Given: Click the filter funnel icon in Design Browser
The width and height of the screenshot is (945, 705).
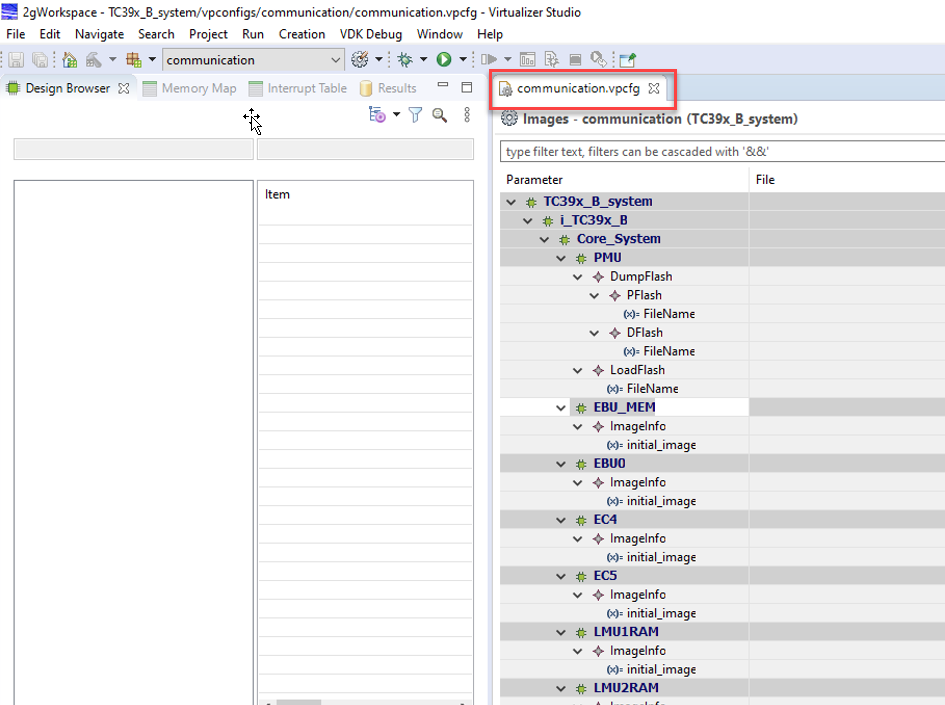Looking at the screenshot, I should 415,116.
